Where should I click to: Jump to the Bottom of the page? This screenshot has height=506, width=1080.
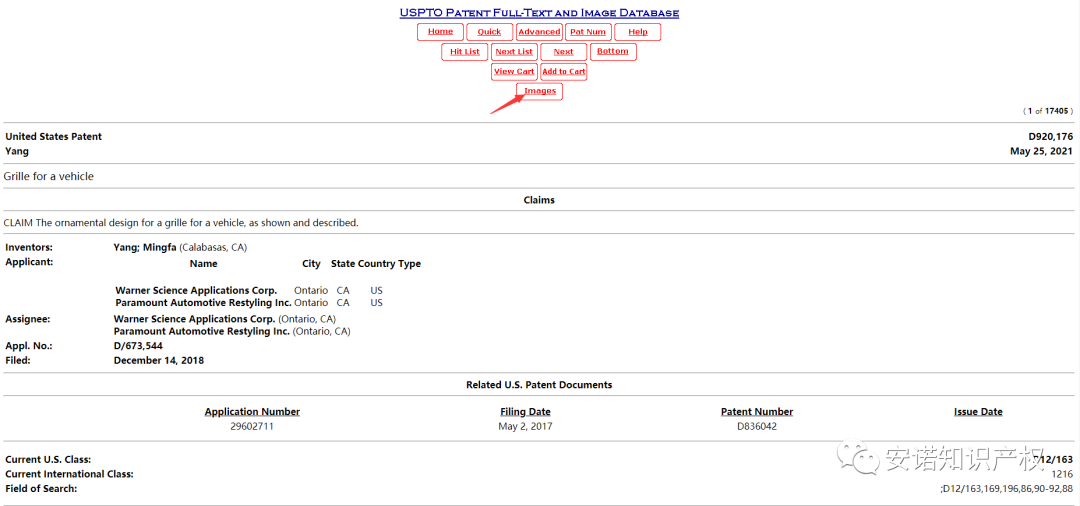[x=613, y=52]
